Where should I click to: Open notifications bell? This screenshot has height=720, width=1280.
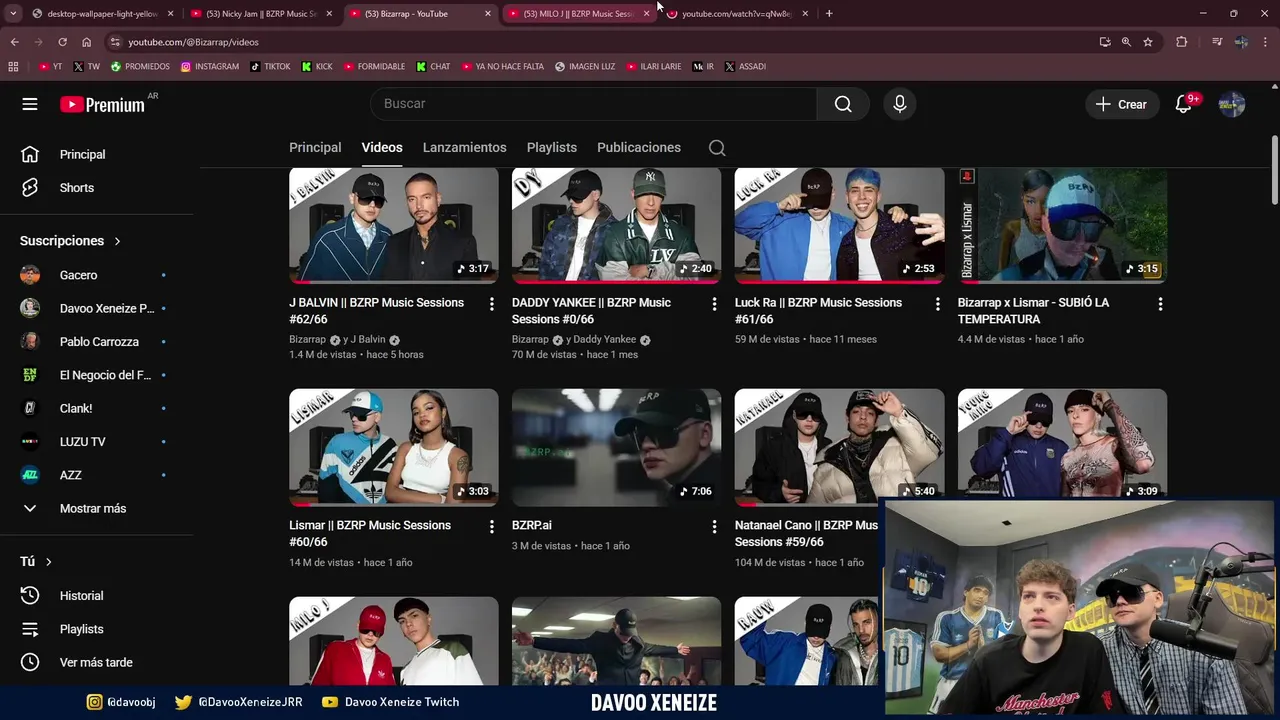click(1184, 104)
